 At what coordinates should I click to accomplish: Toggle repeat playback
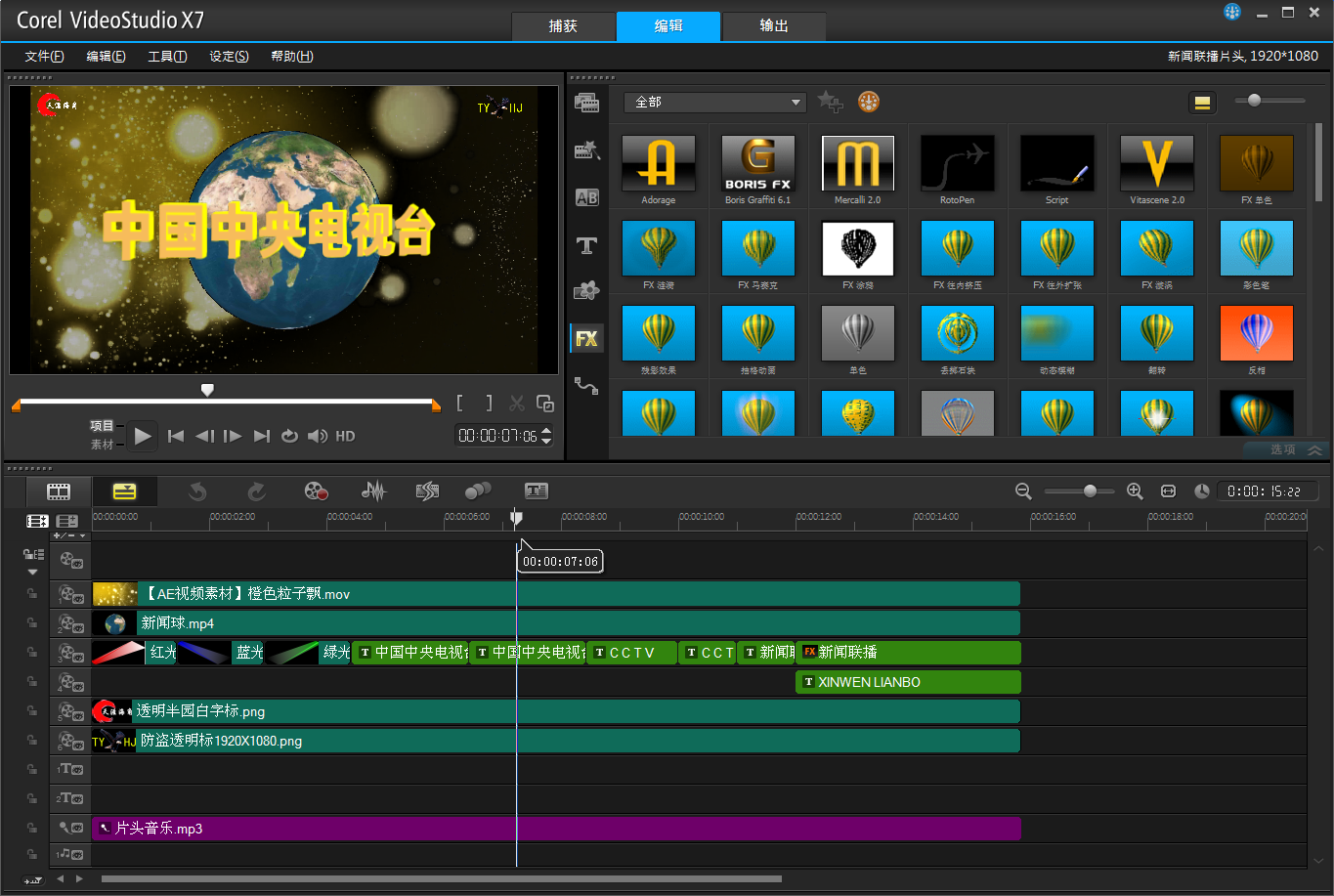(x=289, y=437)
